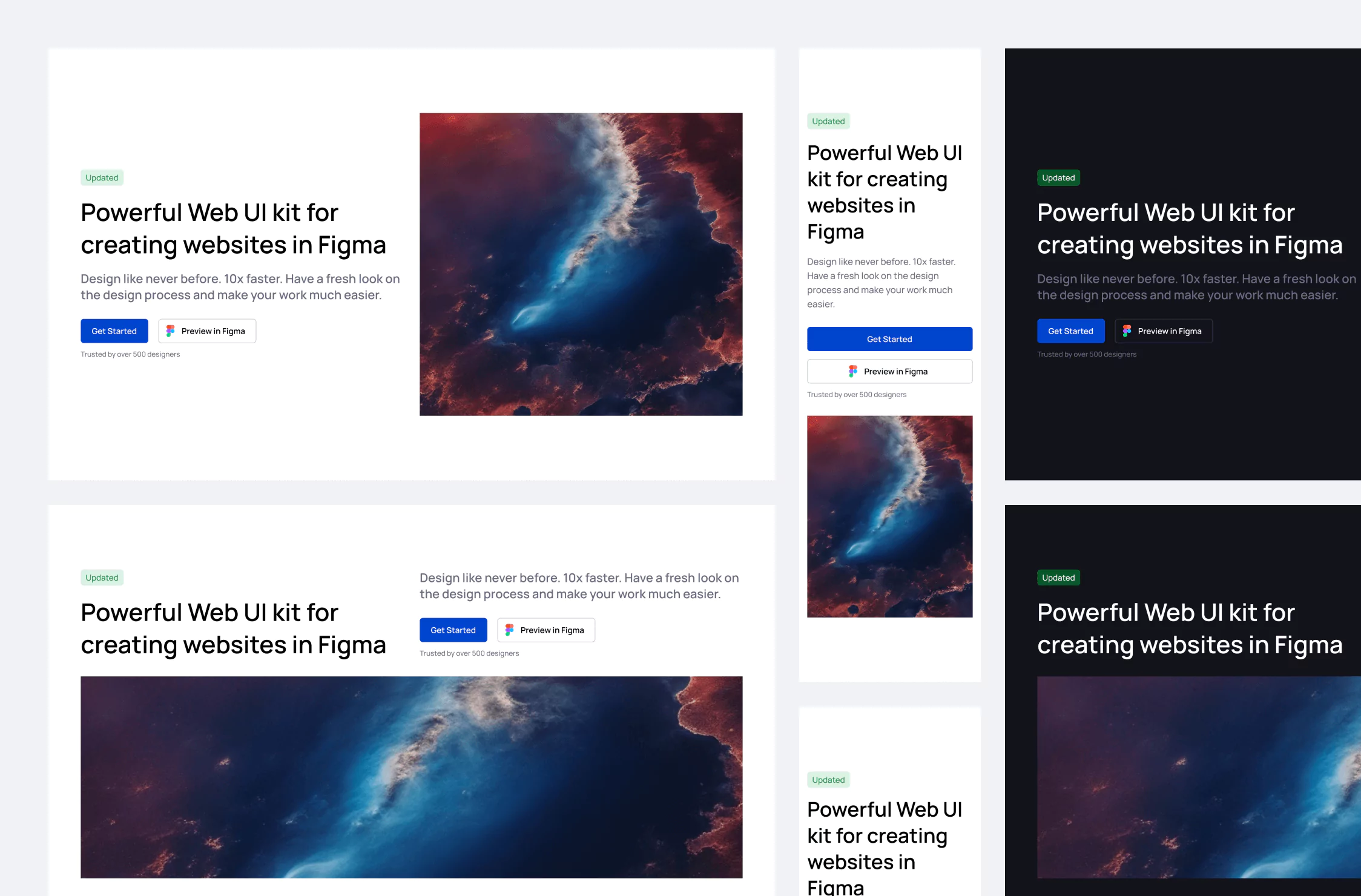The image size is (1361, 896).
Task: Select the Updated badge in bottom narrow card
Action: (828, 780)
